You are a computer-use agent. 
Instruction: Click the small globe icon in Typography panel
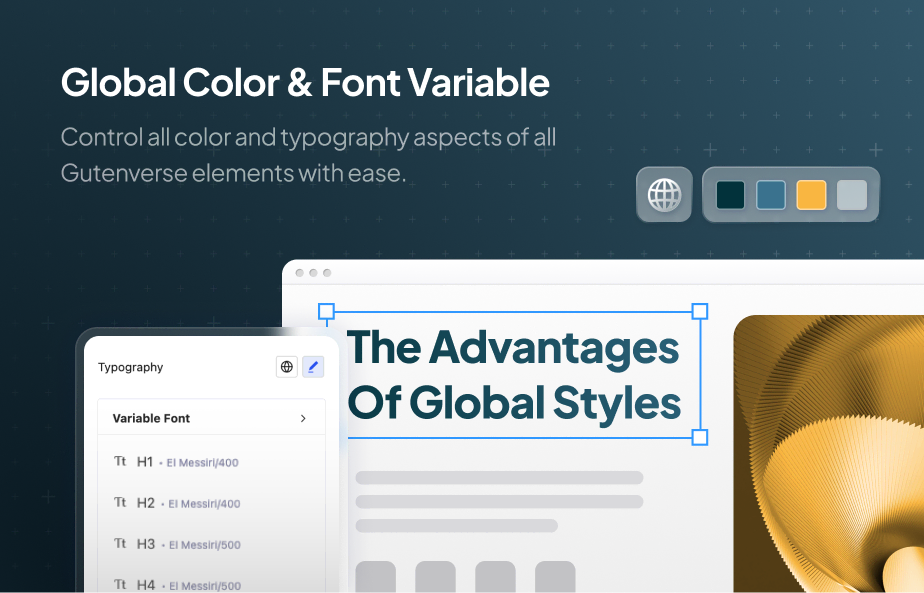[x=287, y=367]
